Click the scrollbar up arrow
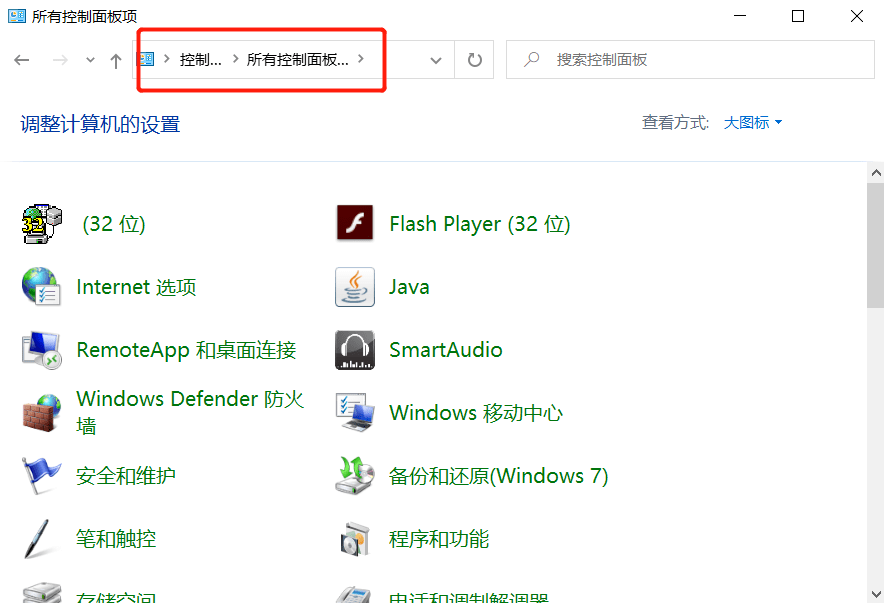This screenshot has height=603, width=884. pos(876,173)
